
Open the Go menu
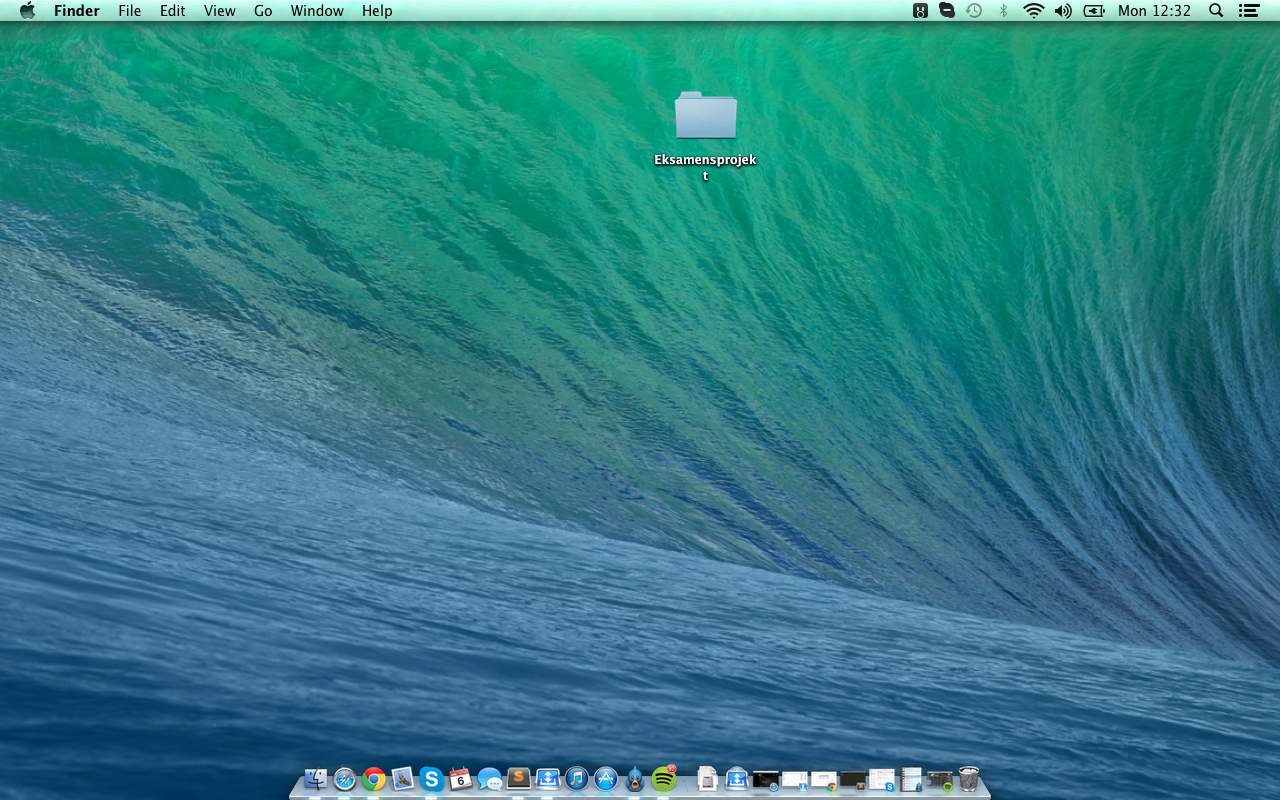[x=263, y=11]
